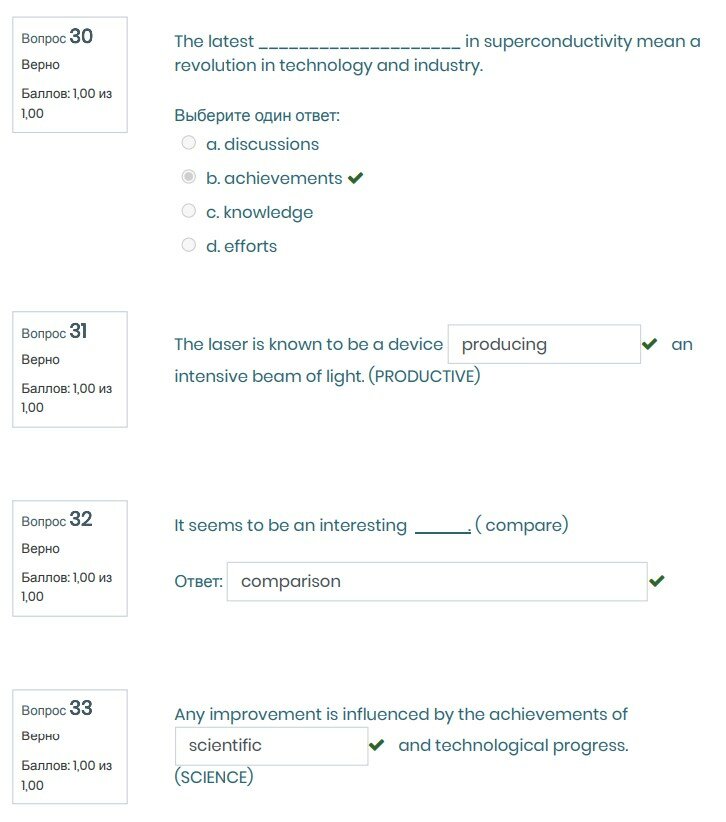Screen dimensions: 726x822
Task: Pick radio option d. efforts
Action: (189, 245)
